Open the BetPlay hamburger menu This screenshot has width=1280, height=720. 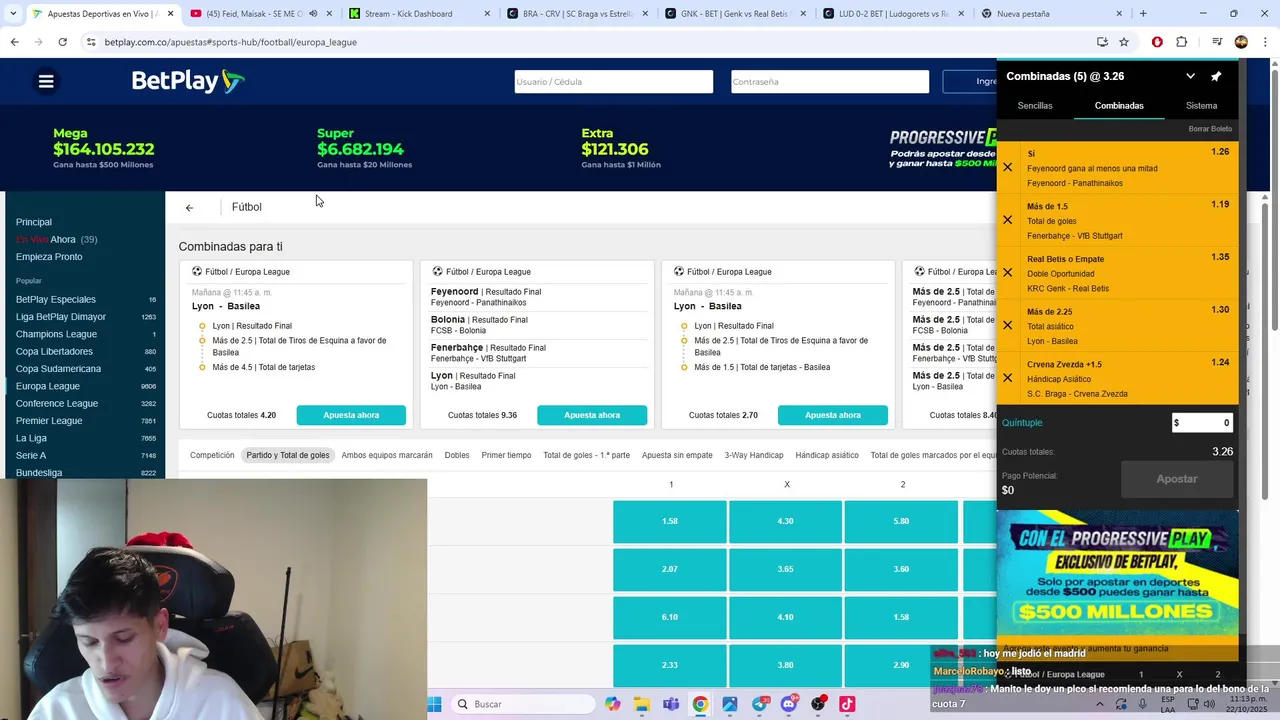(x=46, y=81)
